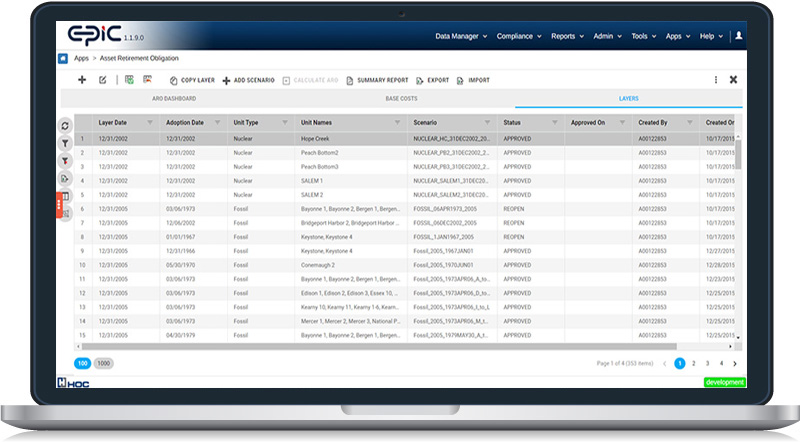The width and height of the screenshot is (800, 442).
Task: Click the HOC logo in footer
Action: 73,382
